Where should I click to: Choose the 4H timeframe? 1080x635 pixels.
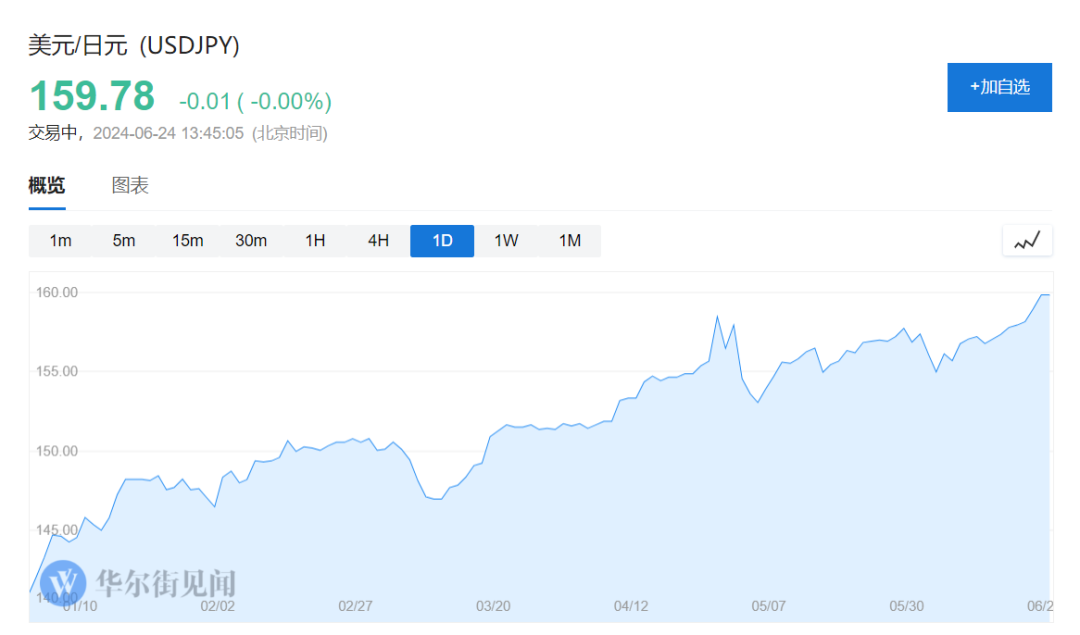pyautogui.click(x=378, y=241)
